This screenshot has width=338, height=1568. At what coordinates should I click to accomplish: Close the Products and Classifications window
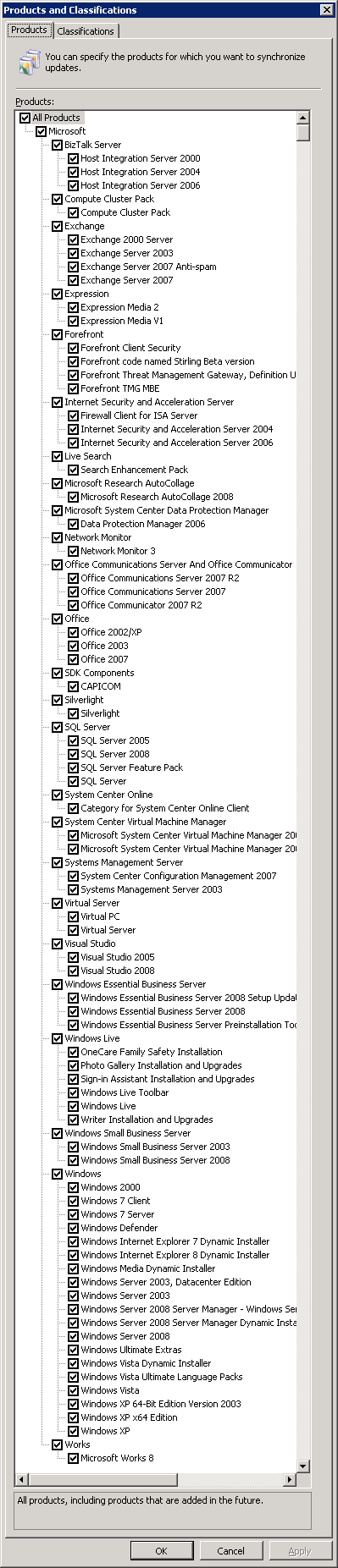tap(327, 10)
